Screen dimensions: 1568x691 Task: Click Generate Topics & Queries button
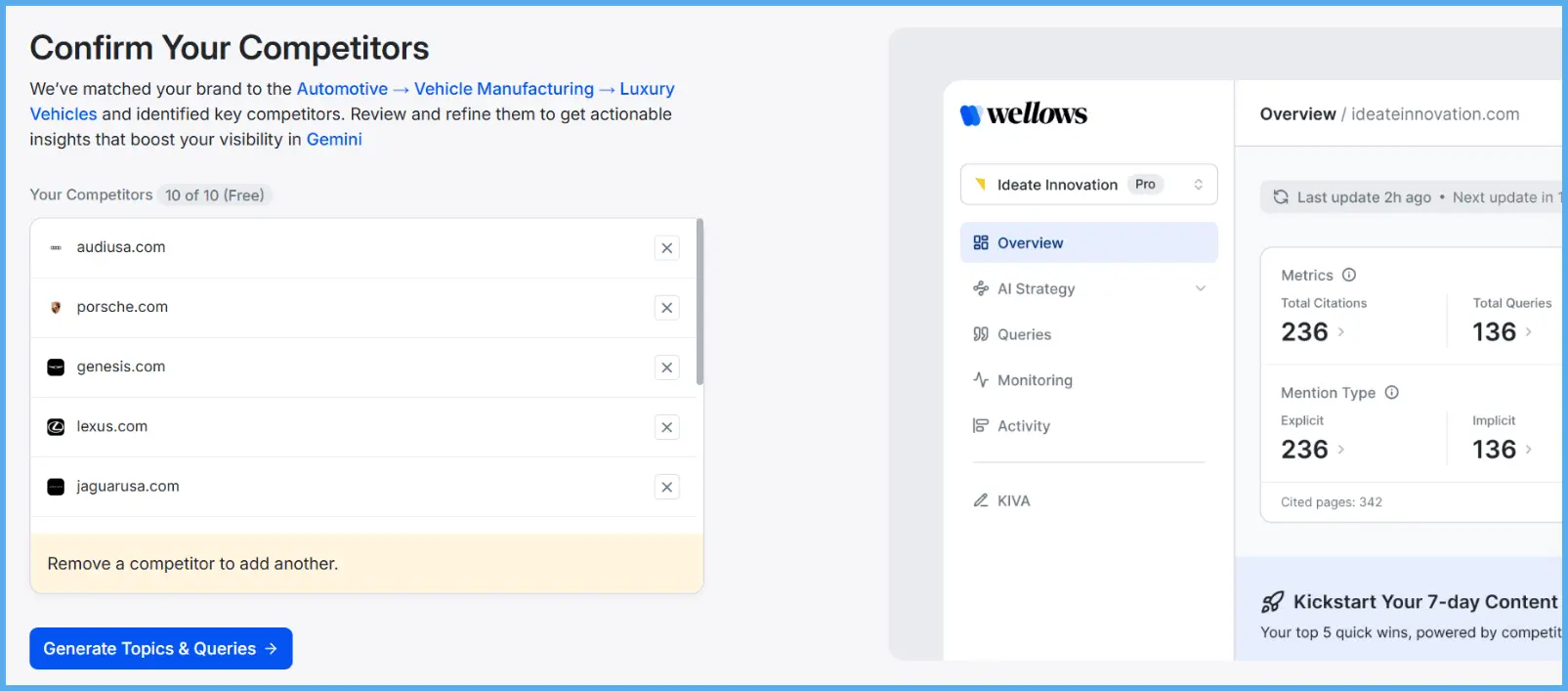161,649
